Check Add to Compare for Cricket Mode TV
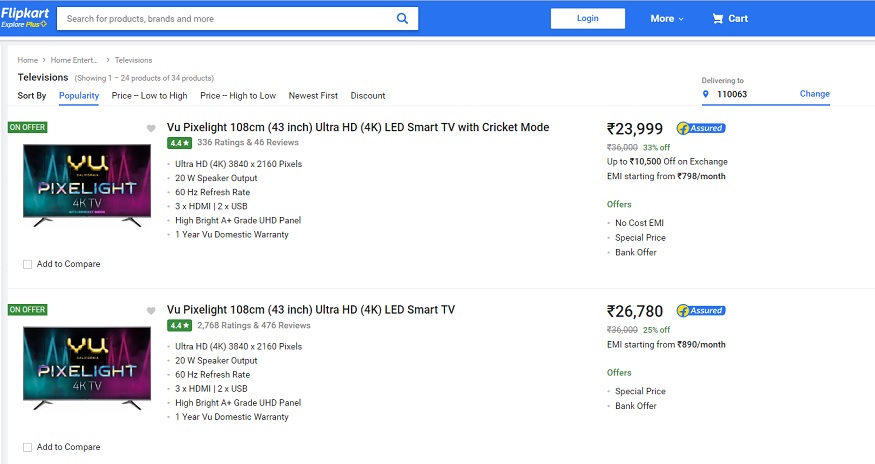 pyautogui.click(x=27, y=264)
